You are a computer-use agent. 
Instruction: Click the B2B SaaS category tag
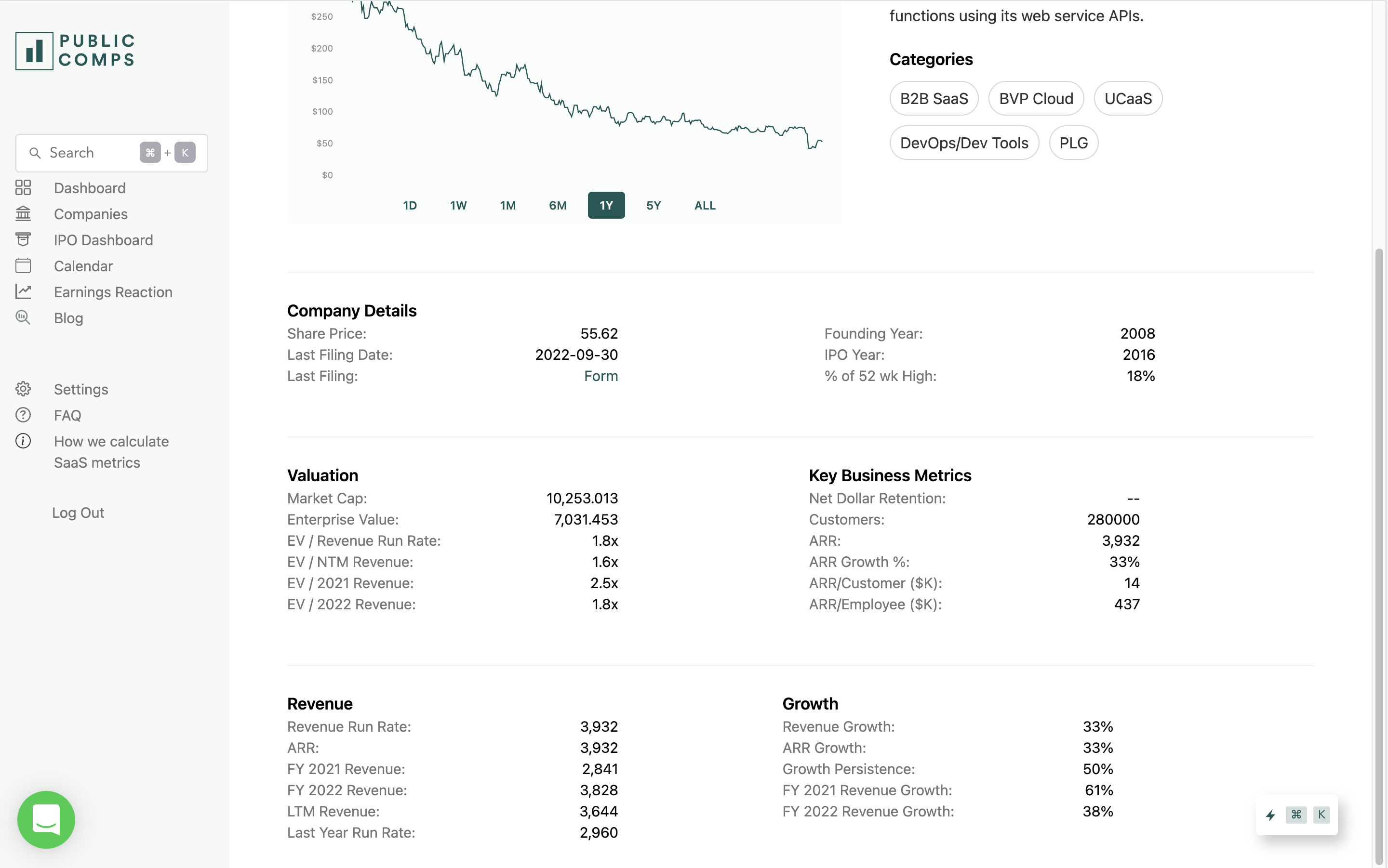point(934,99)
